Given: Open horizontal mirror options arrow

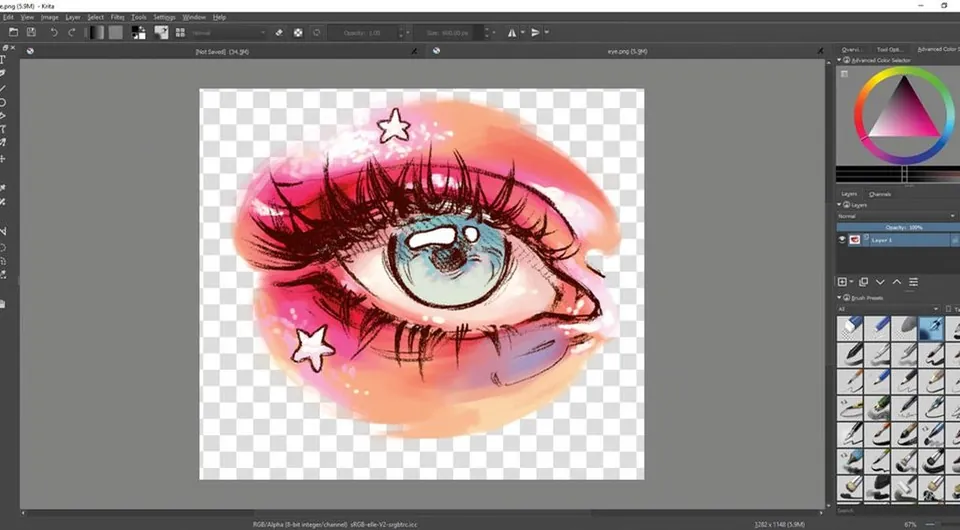Looking at the screenshot, I should (522, 32).
